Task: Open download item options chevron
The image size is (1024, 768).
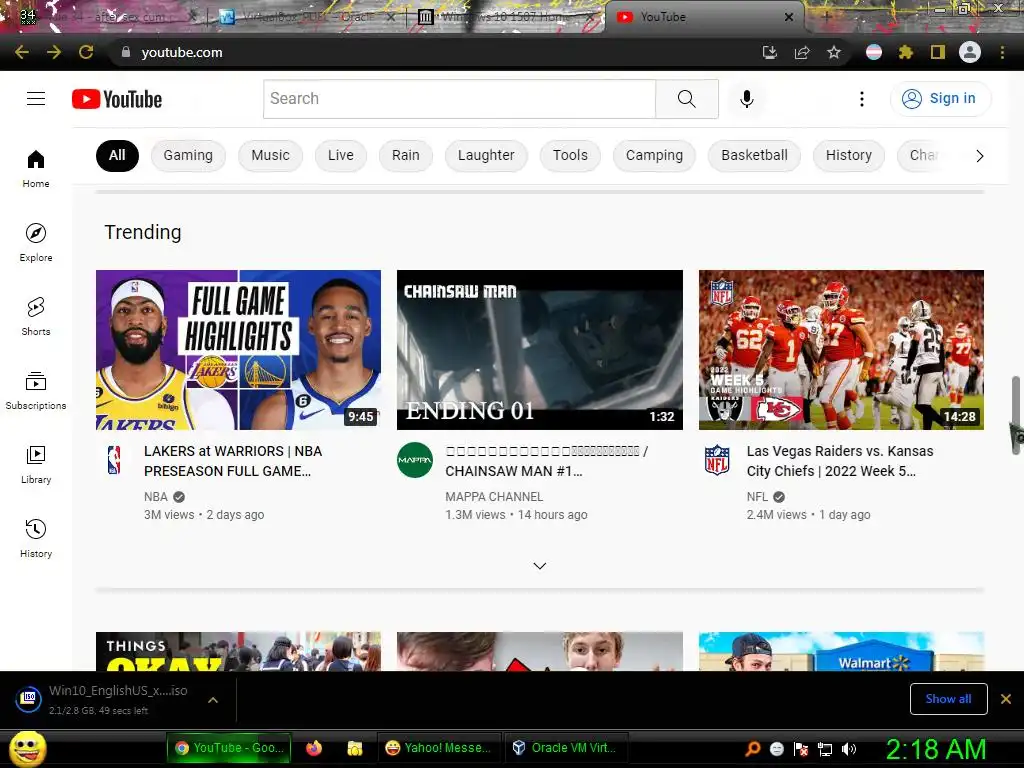Action: [213, 700]
